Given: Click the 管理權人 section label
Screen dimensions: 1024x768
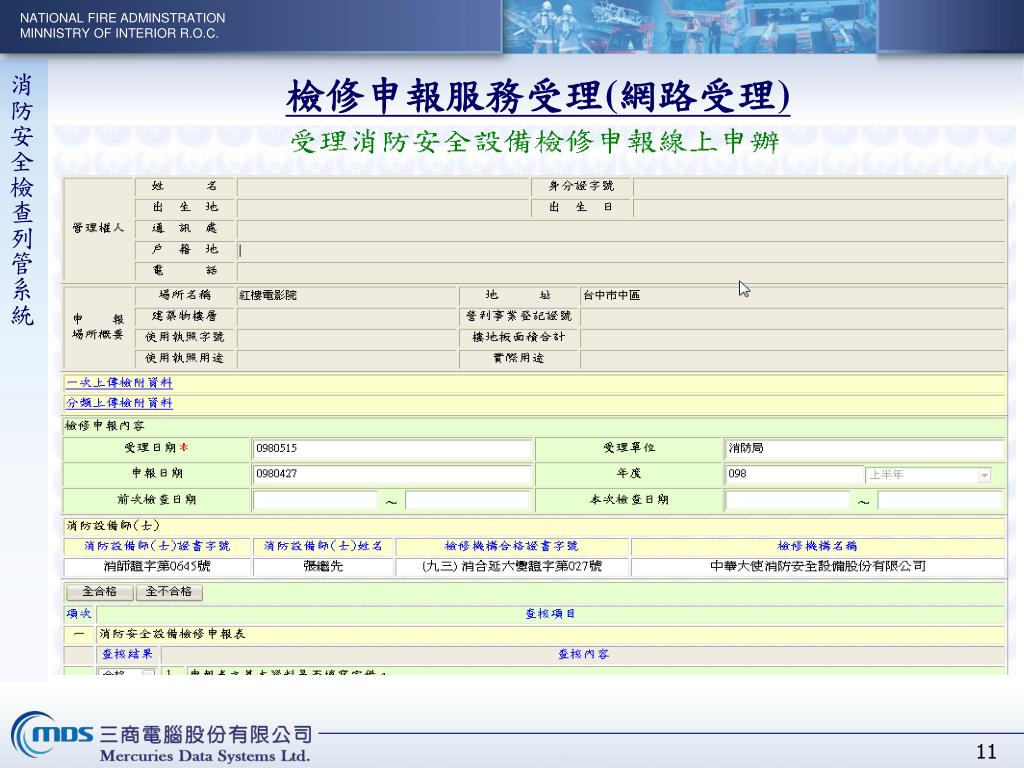Looking at the screenshot, I should pyautogui.click(x=98, y=228).
